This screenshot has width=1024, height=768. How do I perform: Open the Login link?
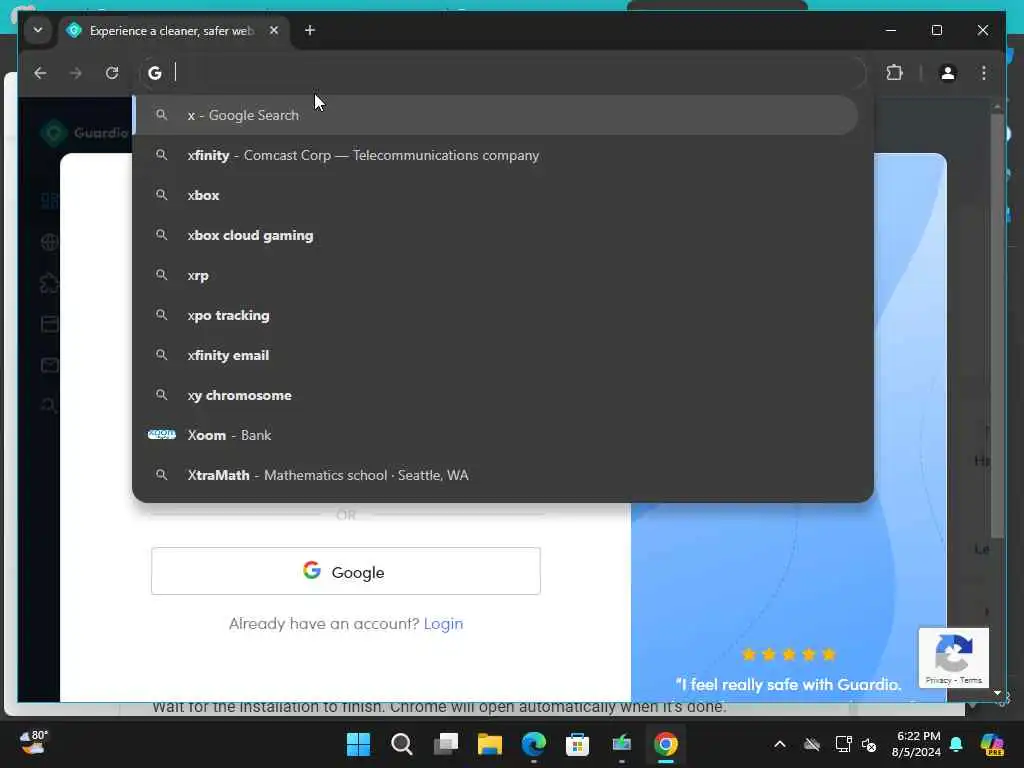click(443, 624)
